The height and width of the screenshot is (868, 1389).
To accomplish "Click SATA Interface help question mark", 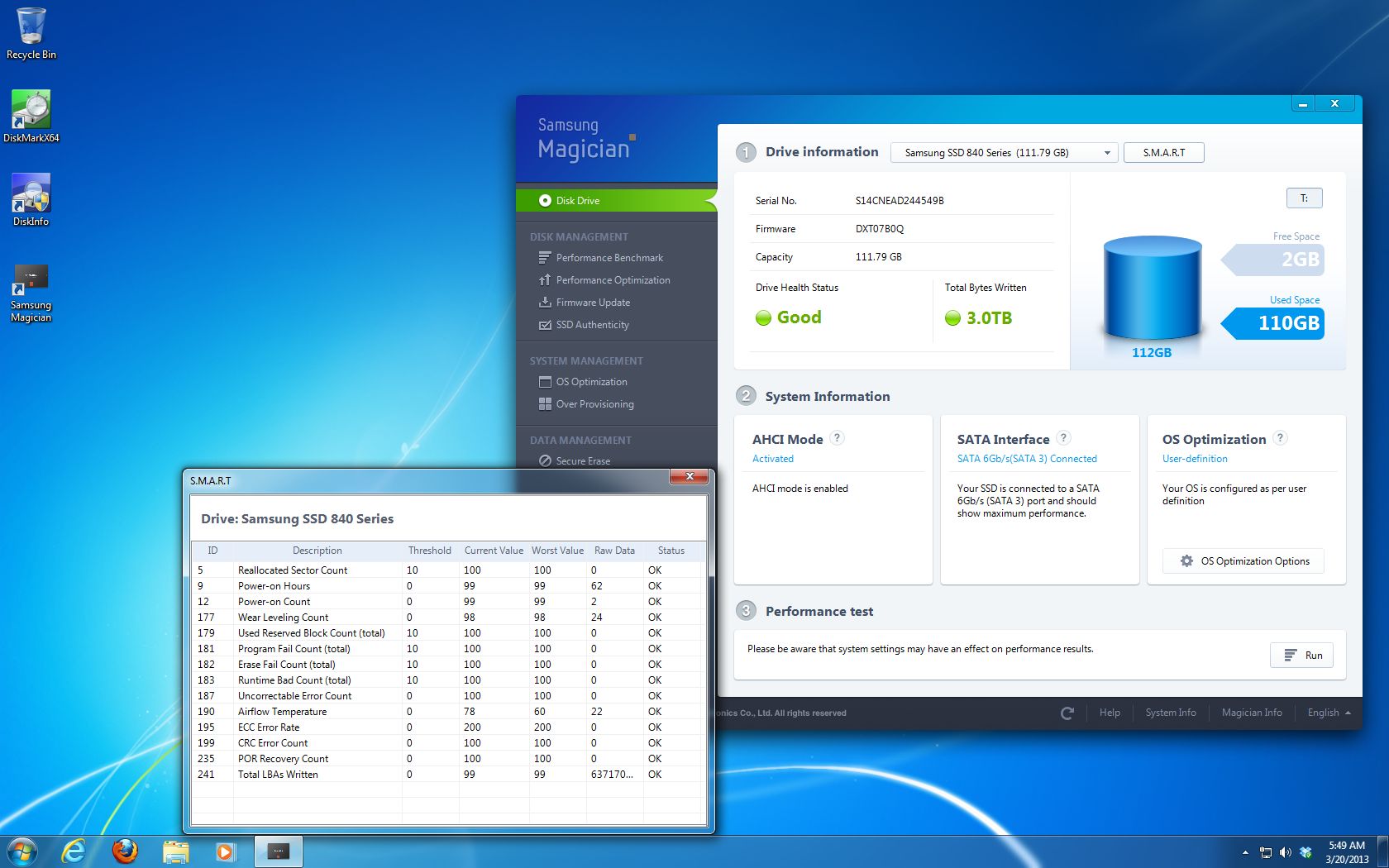I will click(x=1064, y=438).
